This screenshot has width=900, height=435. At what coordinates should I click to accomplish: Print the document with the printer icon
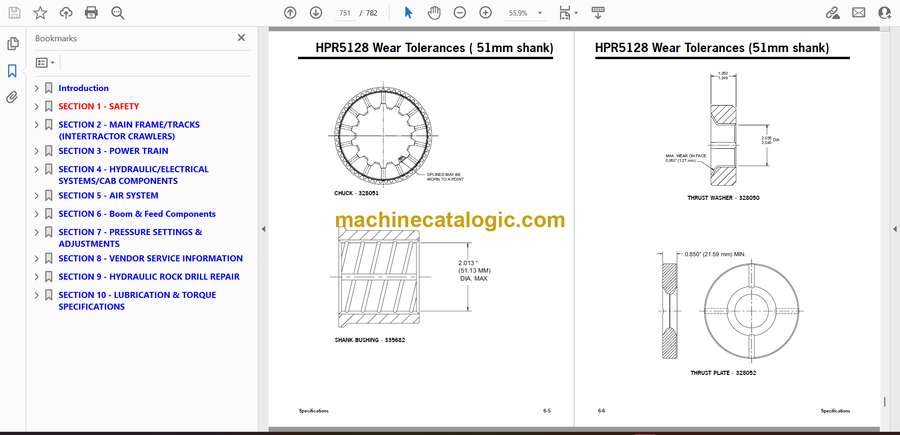point(91,13)
